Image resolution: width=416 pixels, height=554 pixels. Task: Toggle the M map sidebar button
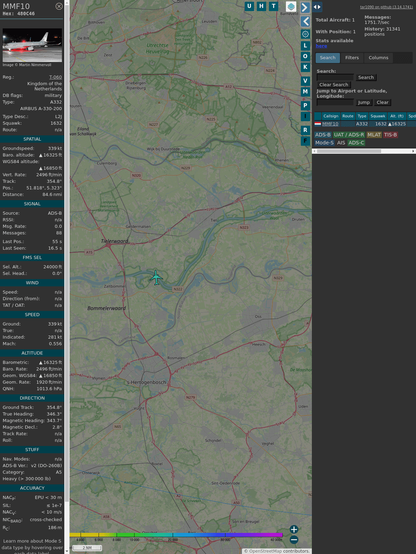[x=305, y=92]
